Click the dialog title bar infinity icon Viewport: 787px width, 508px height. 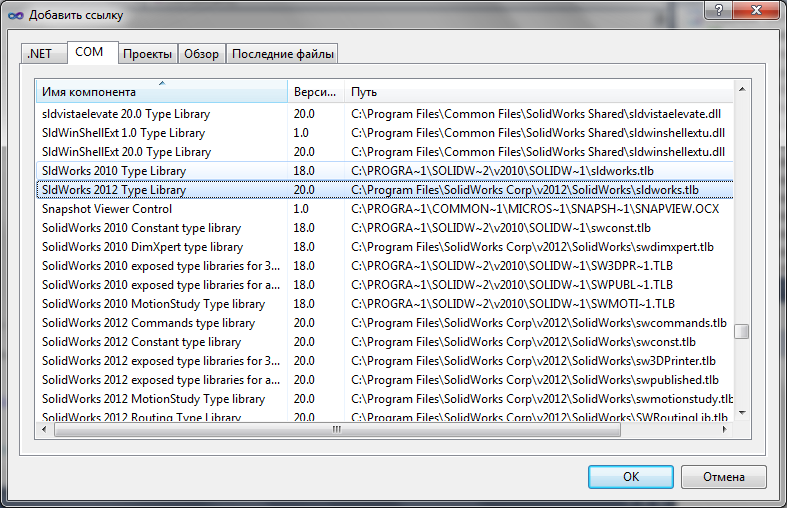click(16, 16)
